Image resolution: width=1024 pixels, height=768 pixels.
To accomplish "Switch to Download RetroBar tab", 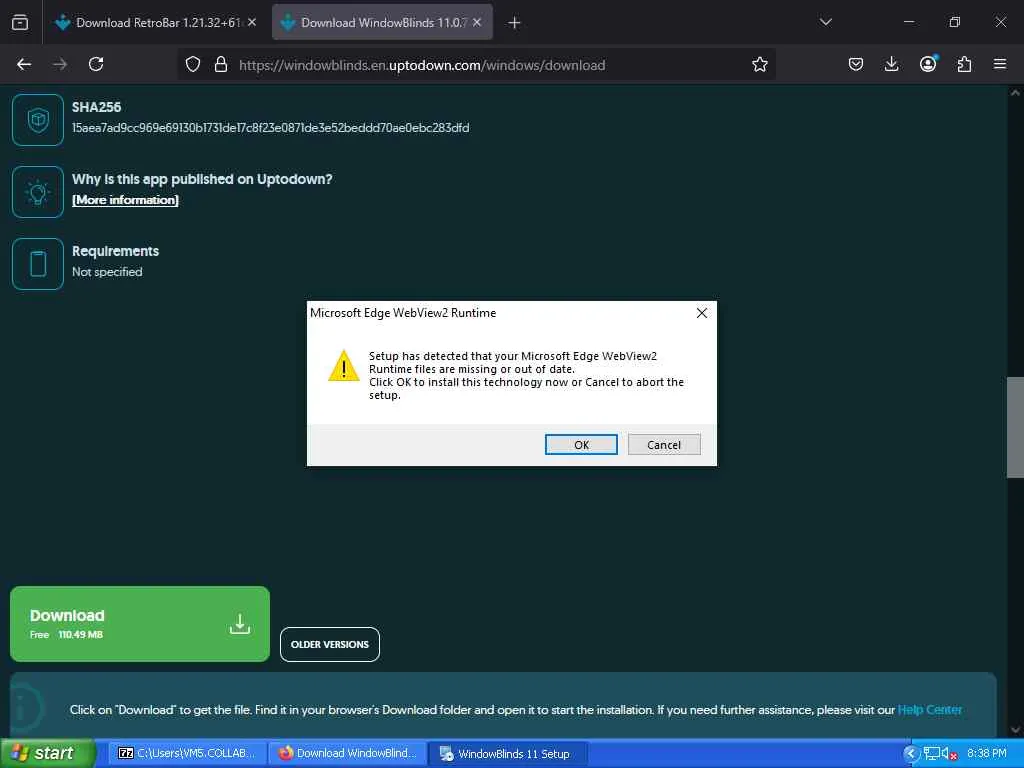I will (x=155, y=23).
